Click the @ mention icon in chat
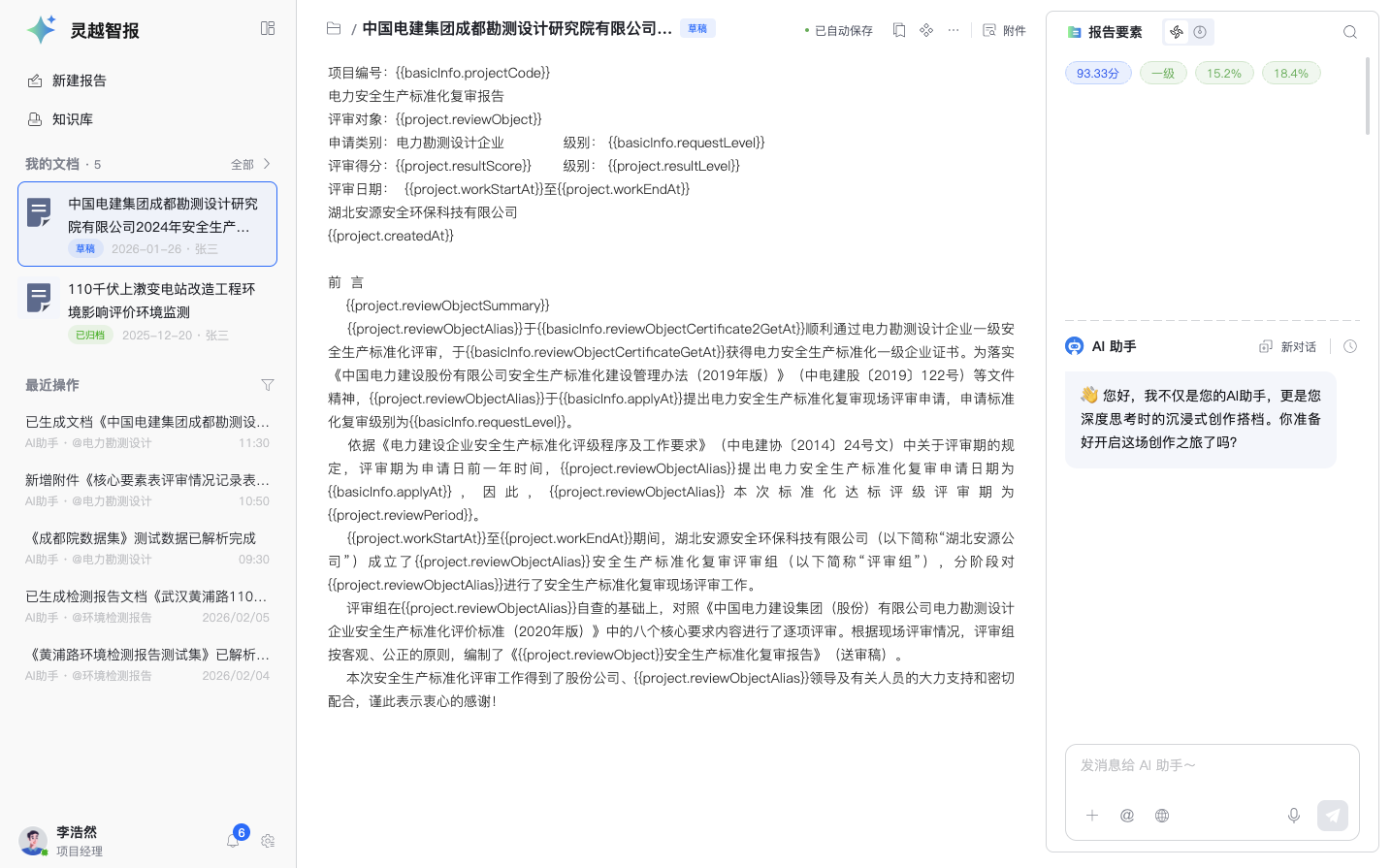 tap(1126, 816)
